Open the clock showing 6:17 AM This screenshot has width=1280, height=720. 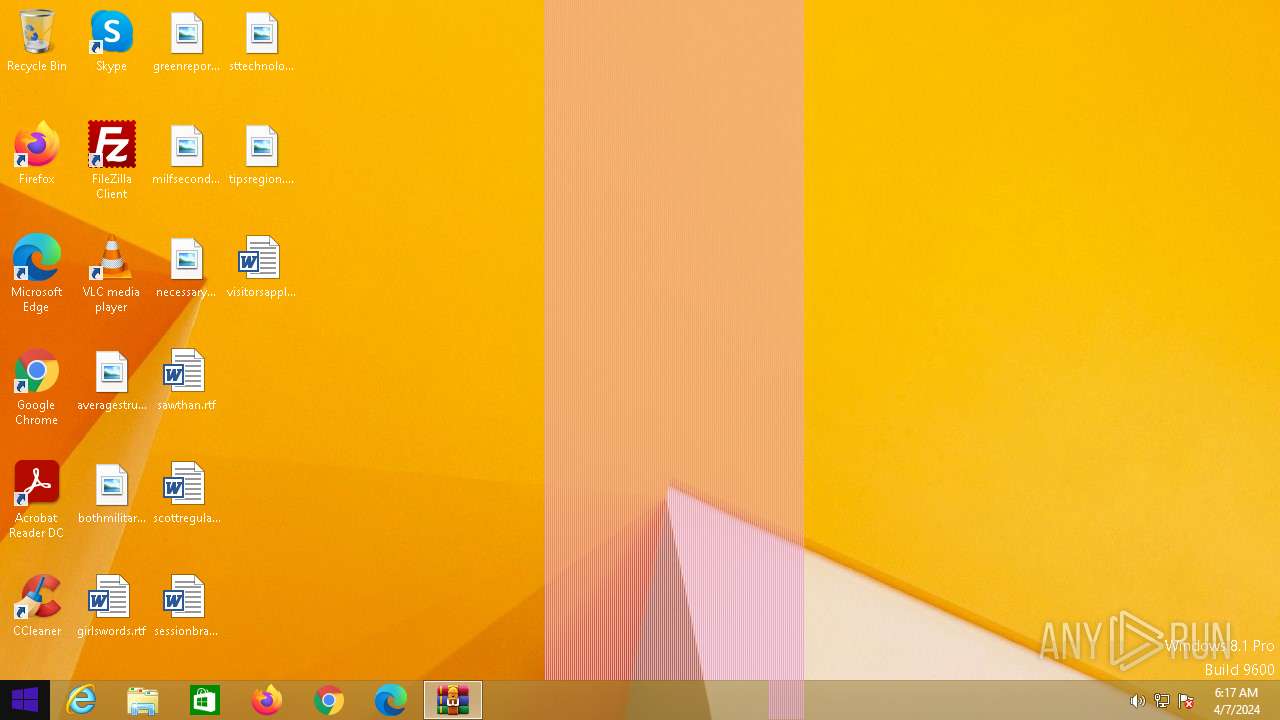(x=1236, y=701)
